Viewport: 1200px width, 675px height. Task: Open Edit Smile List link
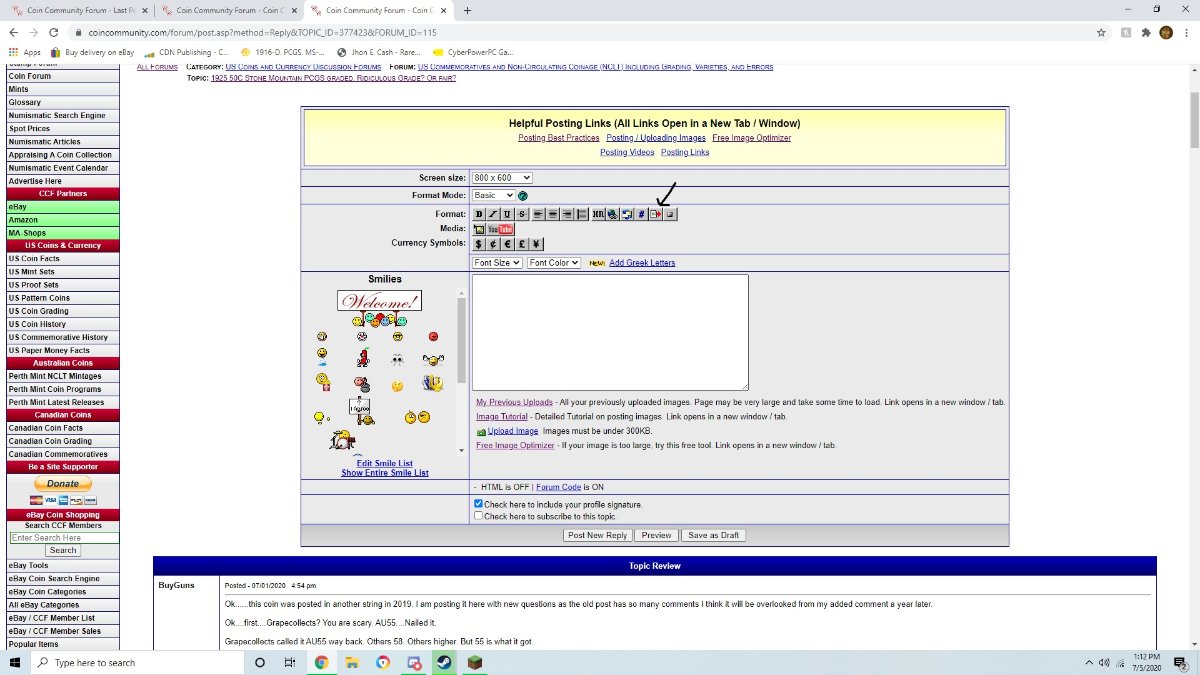tap(385, 464)
